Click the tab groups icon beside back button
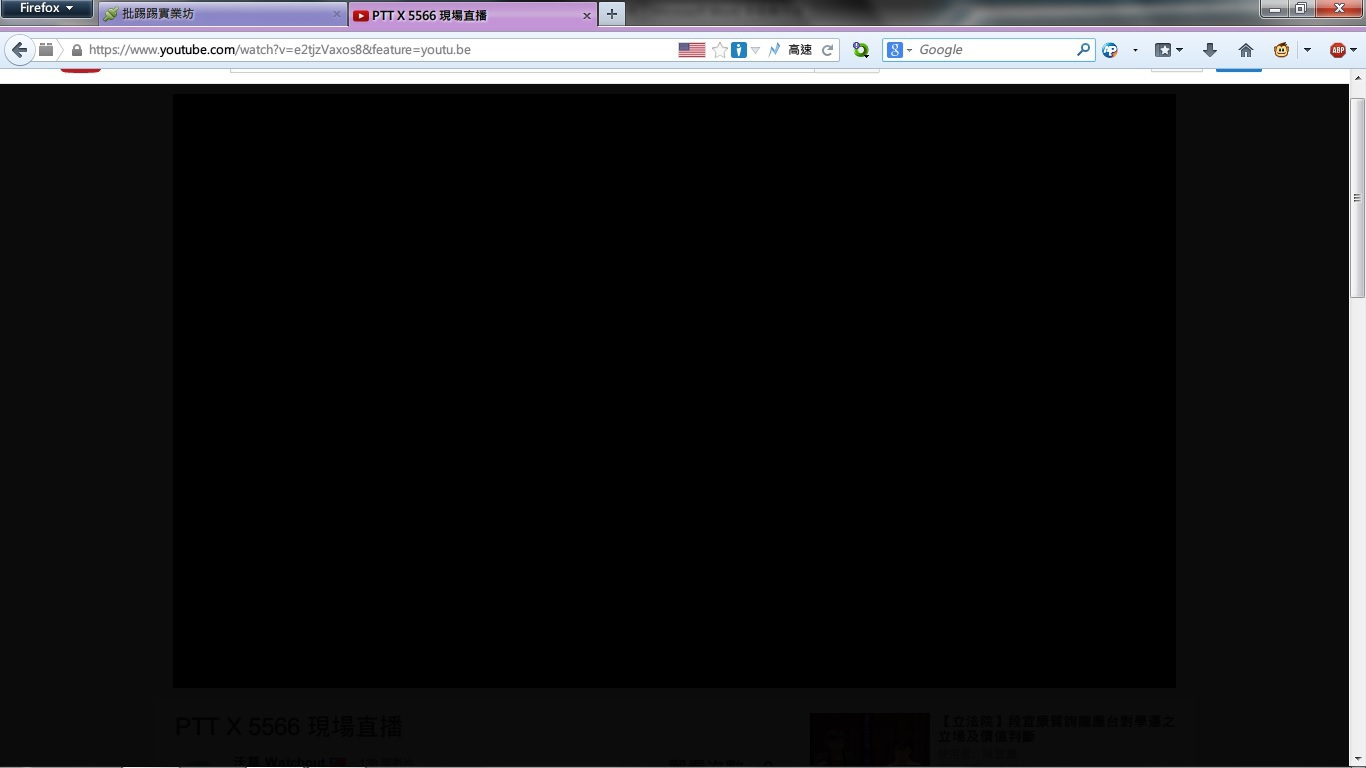This screenshot has width=1366, height=768. click(46, 50)
